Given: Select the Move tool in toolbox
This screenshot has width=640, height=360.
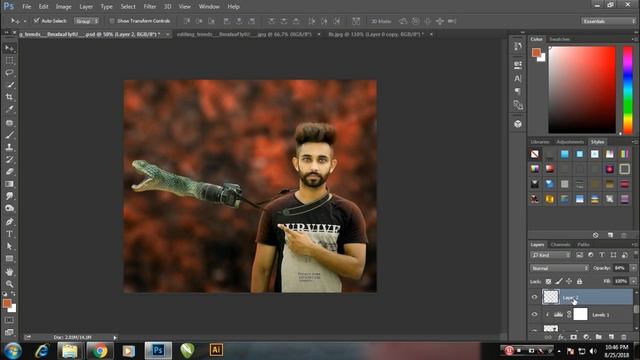Looking at the screenshot, I should tap(9, 48).
